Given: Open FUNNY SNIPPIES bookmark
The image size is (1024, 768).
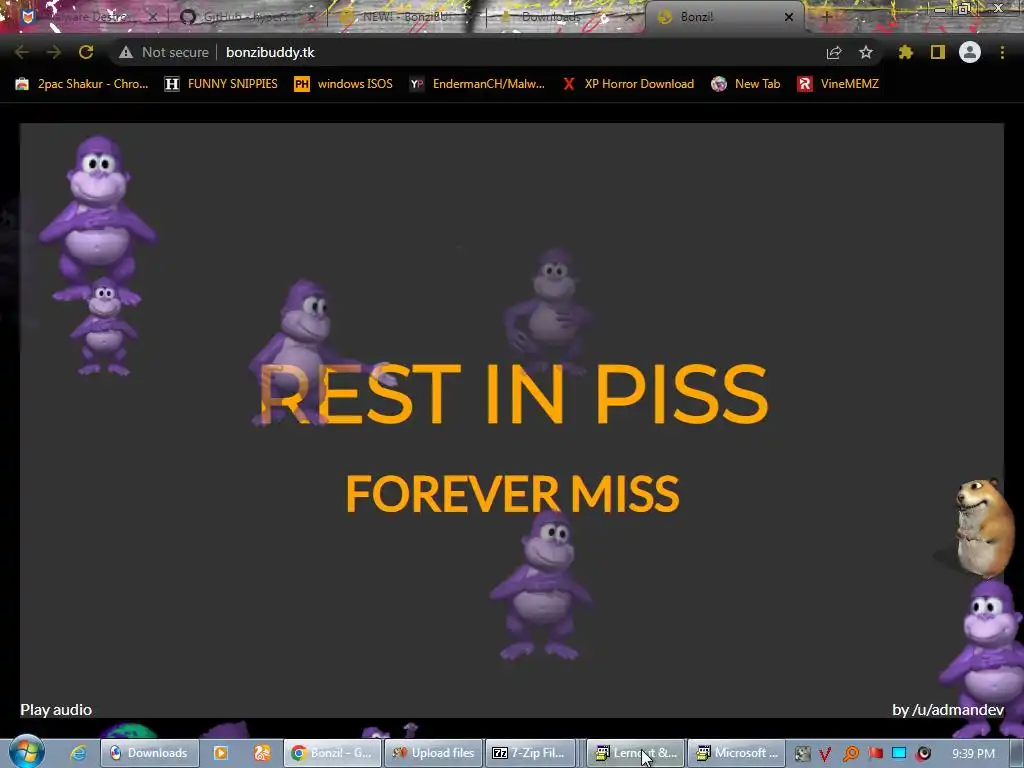Looking at the screenshot, I should (x=221, y=84).
